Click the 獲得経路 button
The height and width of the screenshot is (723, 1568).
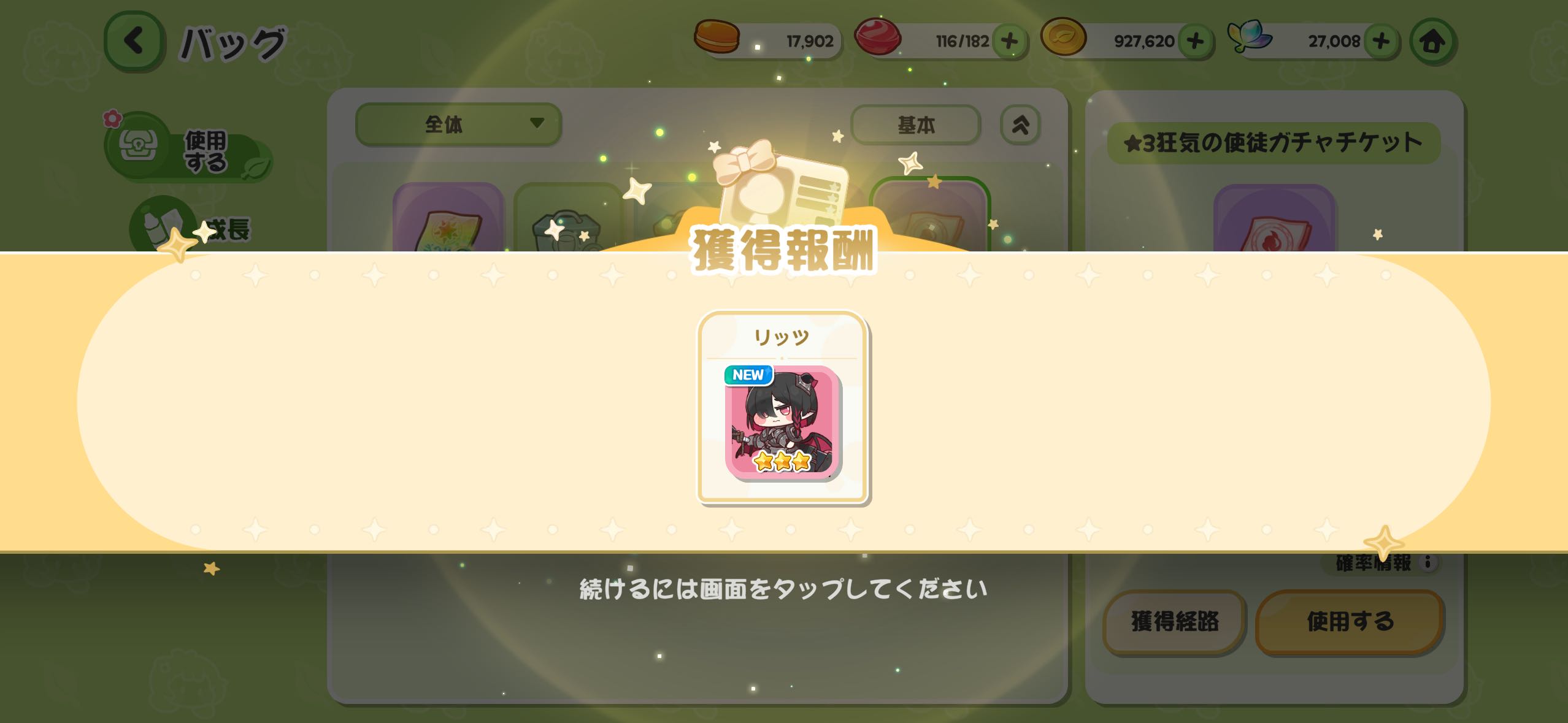[1174, 622]
